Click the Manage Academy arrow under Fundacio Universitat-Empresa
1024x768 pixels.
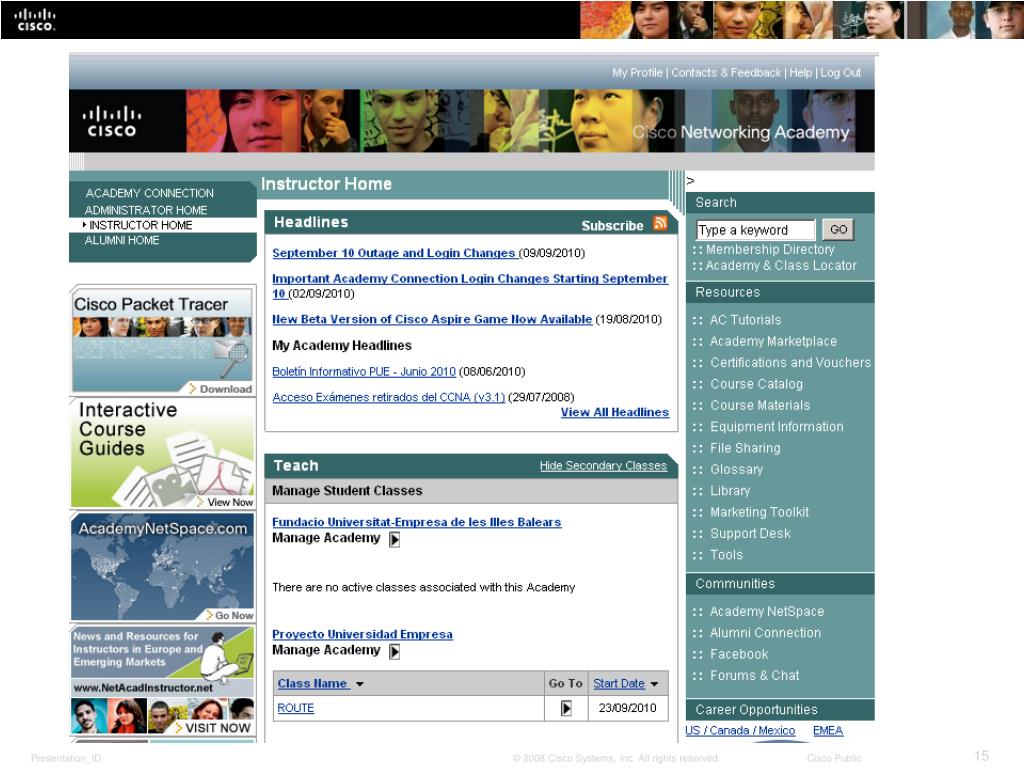point(394,539)
